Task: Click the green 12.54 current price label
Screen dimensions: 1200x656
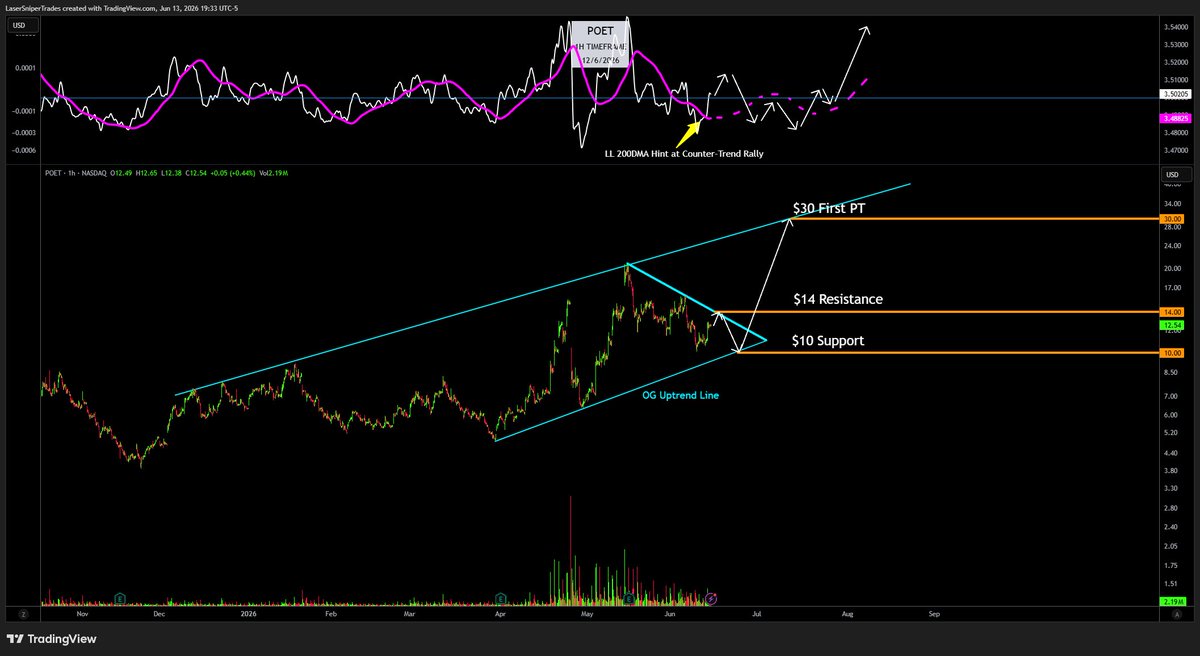Action: coord(1173,325)
